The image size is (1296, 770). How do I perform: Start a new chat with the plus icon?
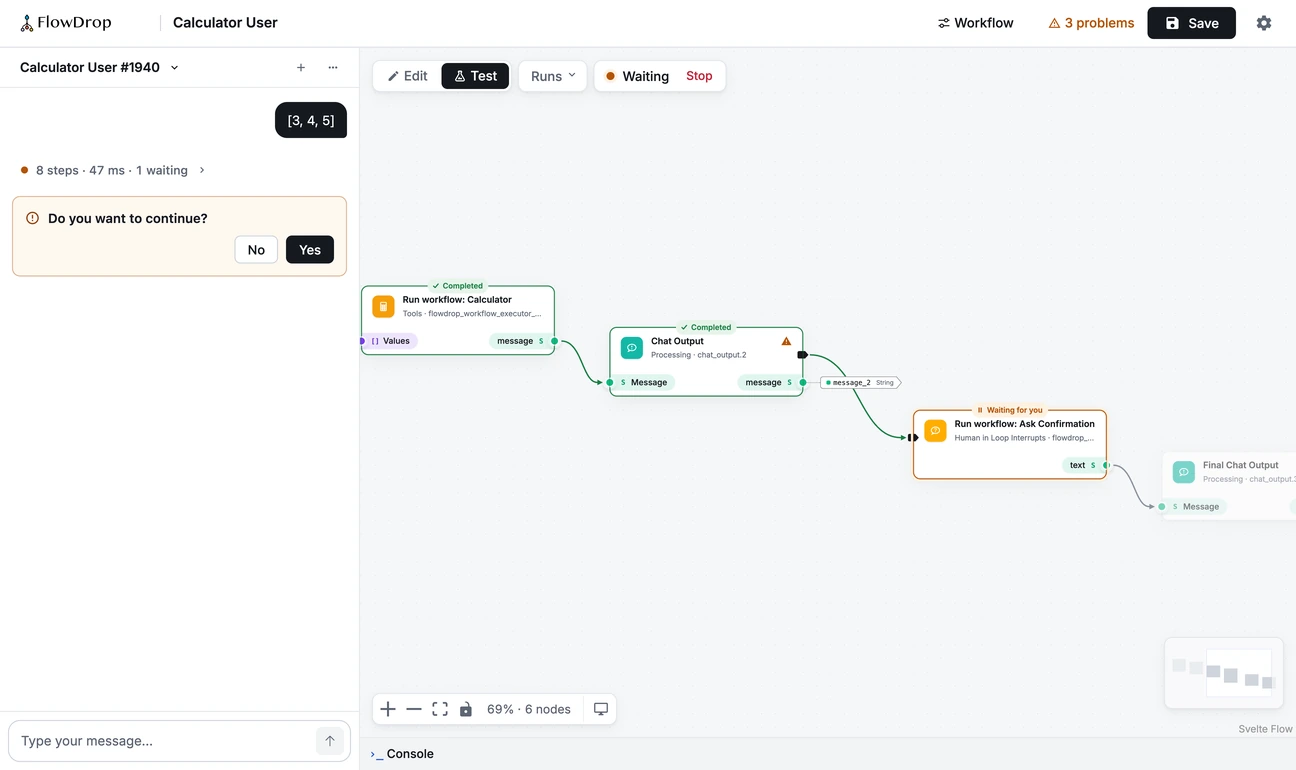[301, 68]
